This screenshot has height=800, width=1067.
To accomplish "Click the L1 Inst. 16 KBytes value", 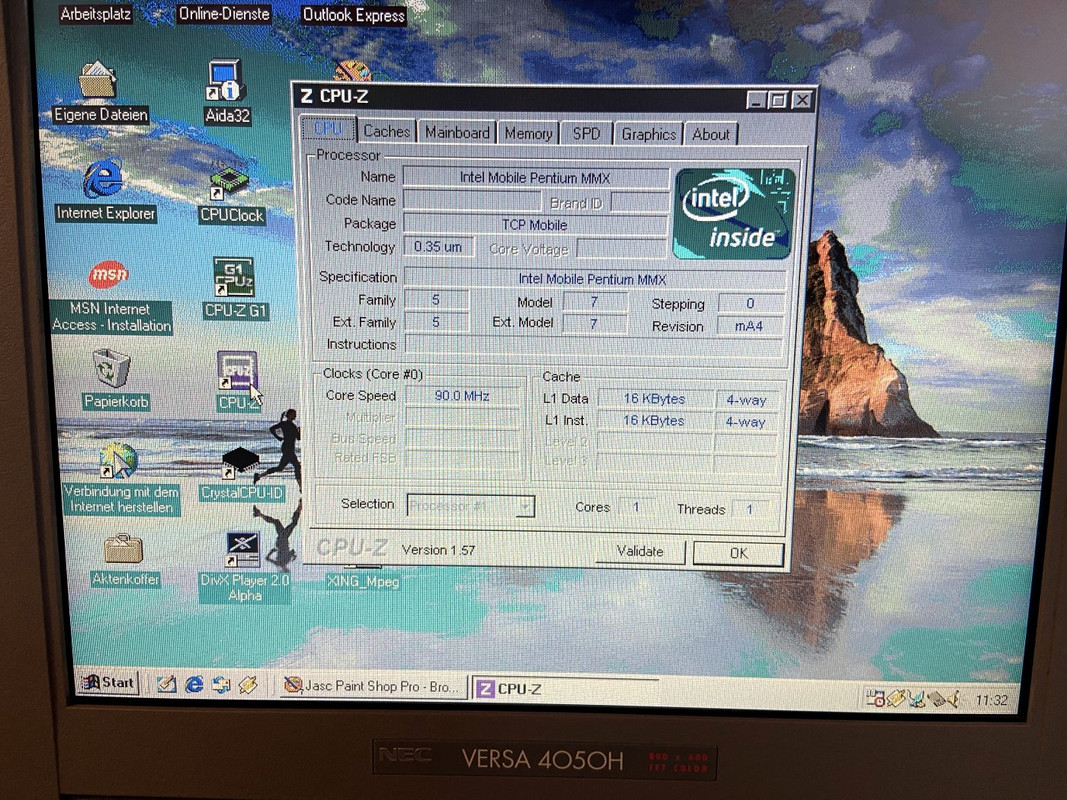I will point(654,420).
